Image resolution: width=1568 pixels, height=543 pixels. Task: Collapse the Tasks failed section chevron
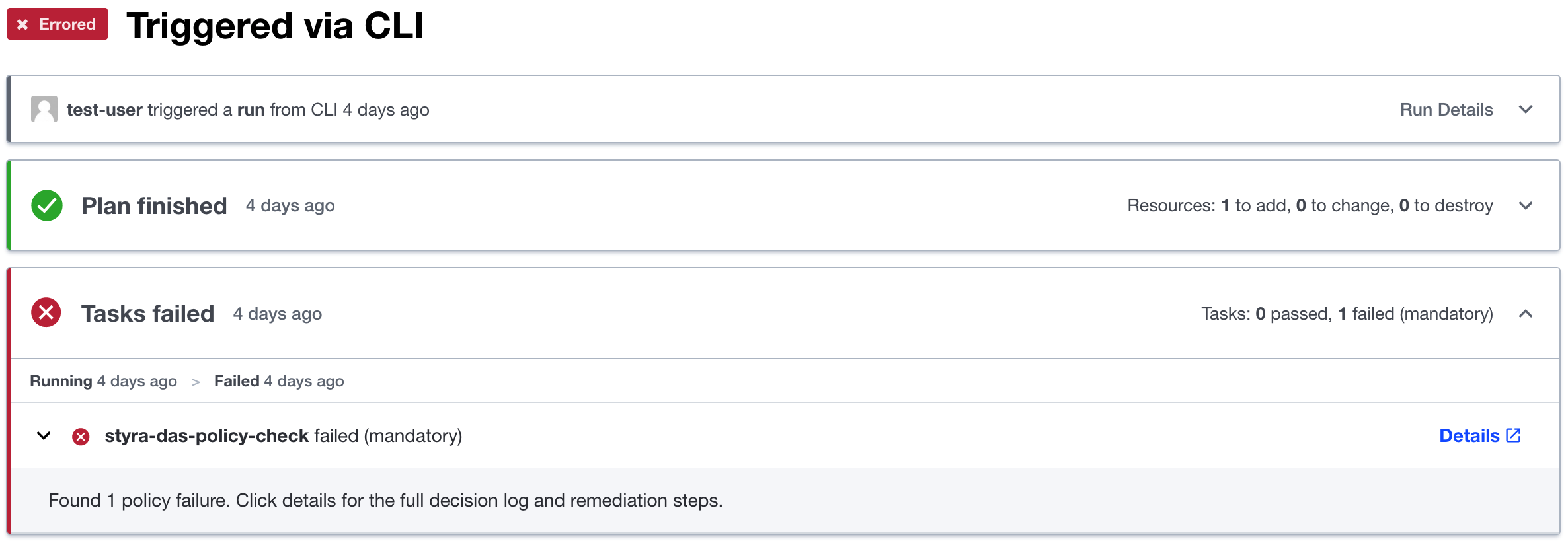[1526, 314]
